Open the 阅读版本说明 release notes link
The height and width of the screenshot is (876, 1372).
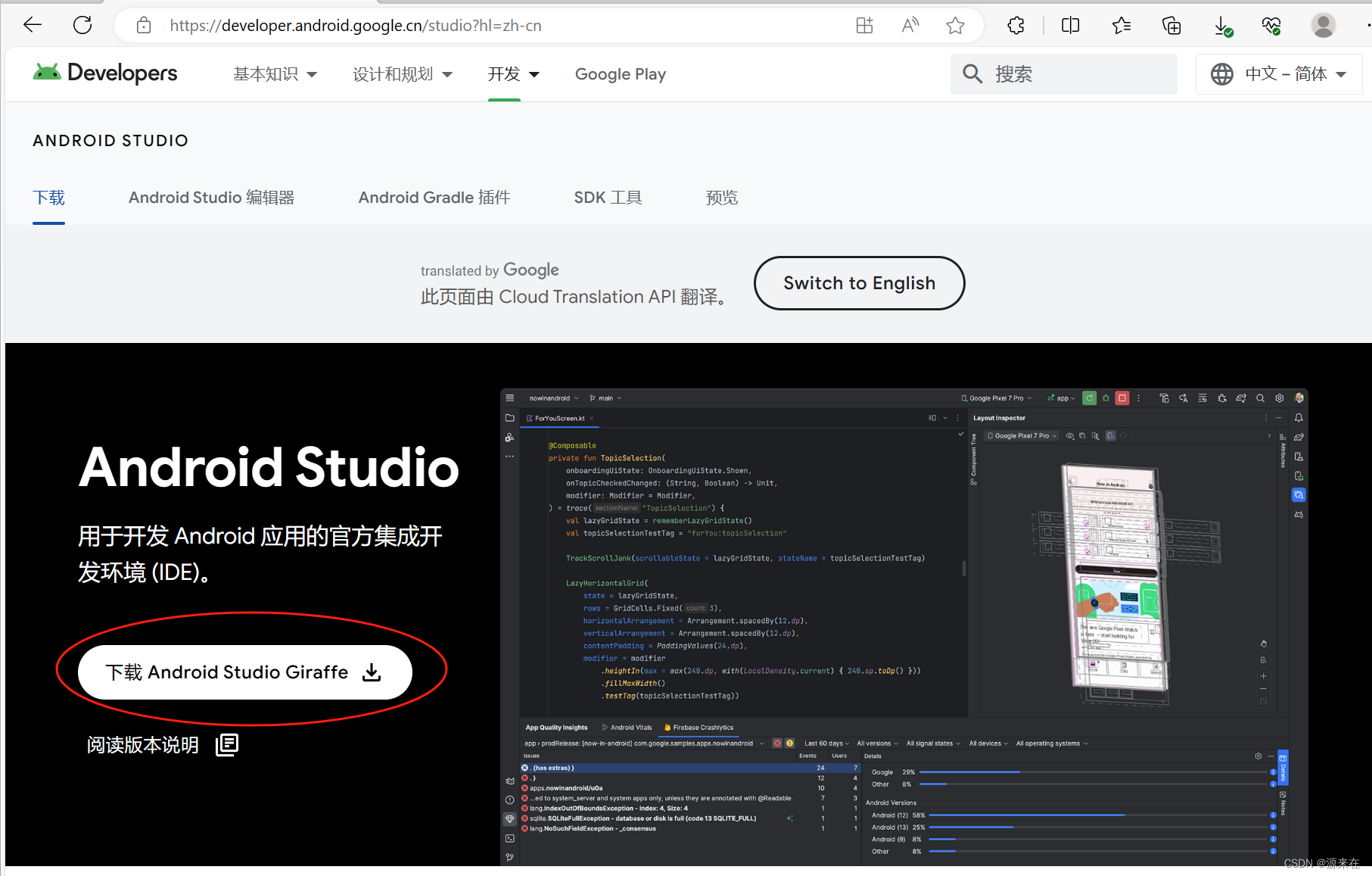click(163, 745)
